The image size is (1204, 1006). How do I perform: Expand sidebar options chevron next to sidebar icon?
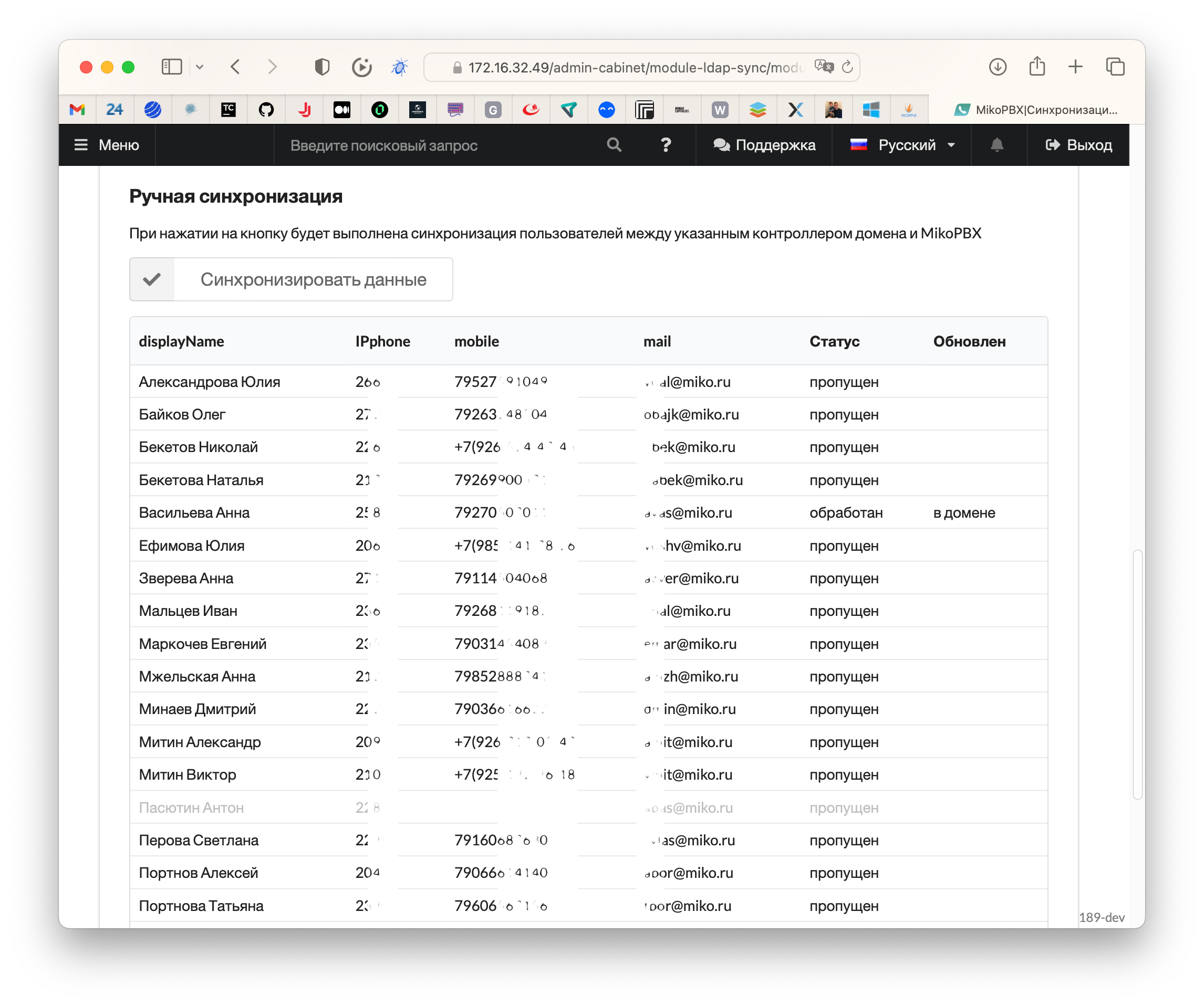click(x=200, y=67)
